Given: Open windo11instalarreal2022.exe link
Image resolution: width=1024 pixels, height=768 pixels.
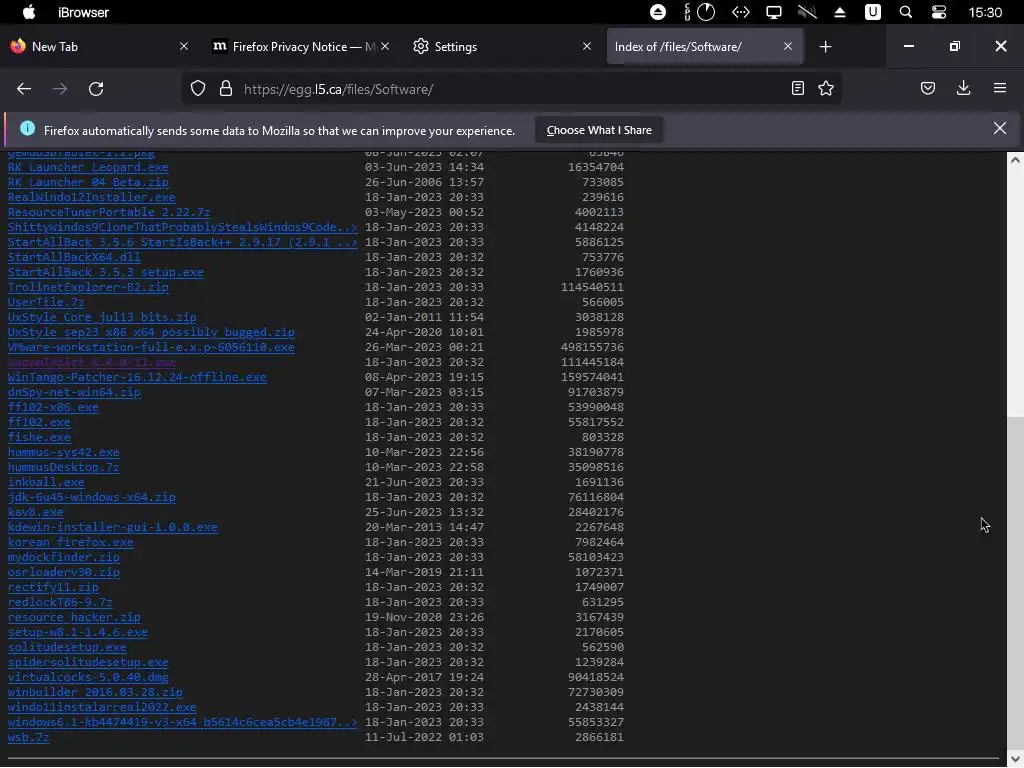Looking at the screenshot, I should tap(102, 708).
